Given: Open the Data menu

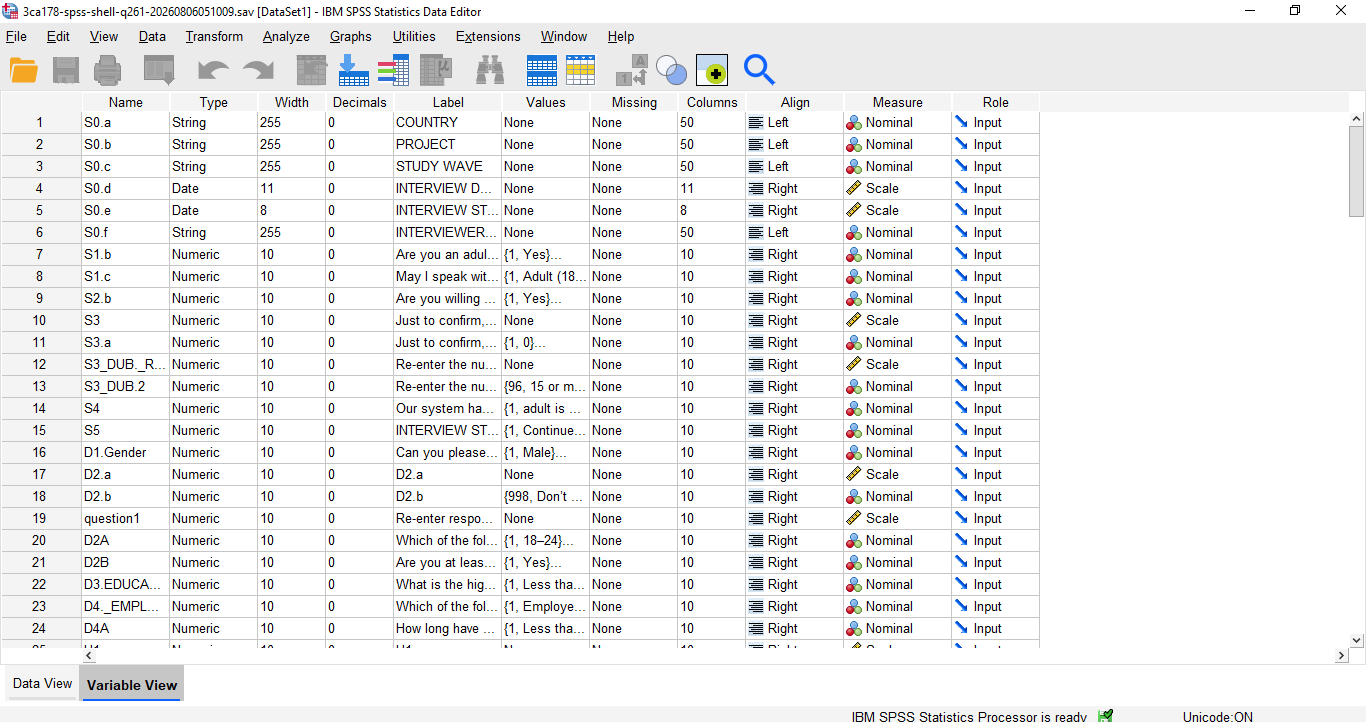Looking at the screenshot, I should coord(152,36).
